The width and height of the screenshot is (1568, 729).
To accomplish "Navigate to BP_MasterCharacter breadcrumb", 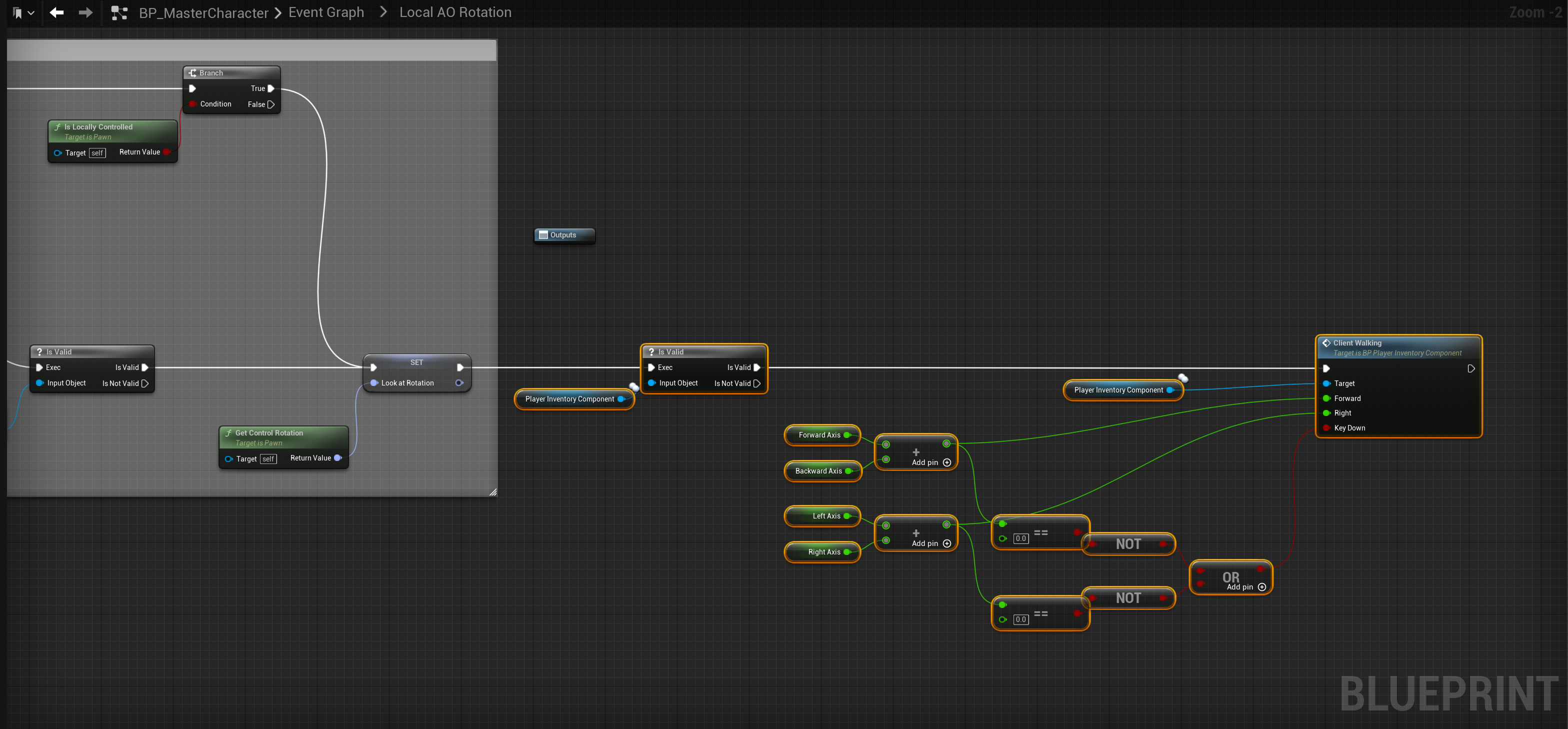I will pyautogui.click(x=203, y=13).
